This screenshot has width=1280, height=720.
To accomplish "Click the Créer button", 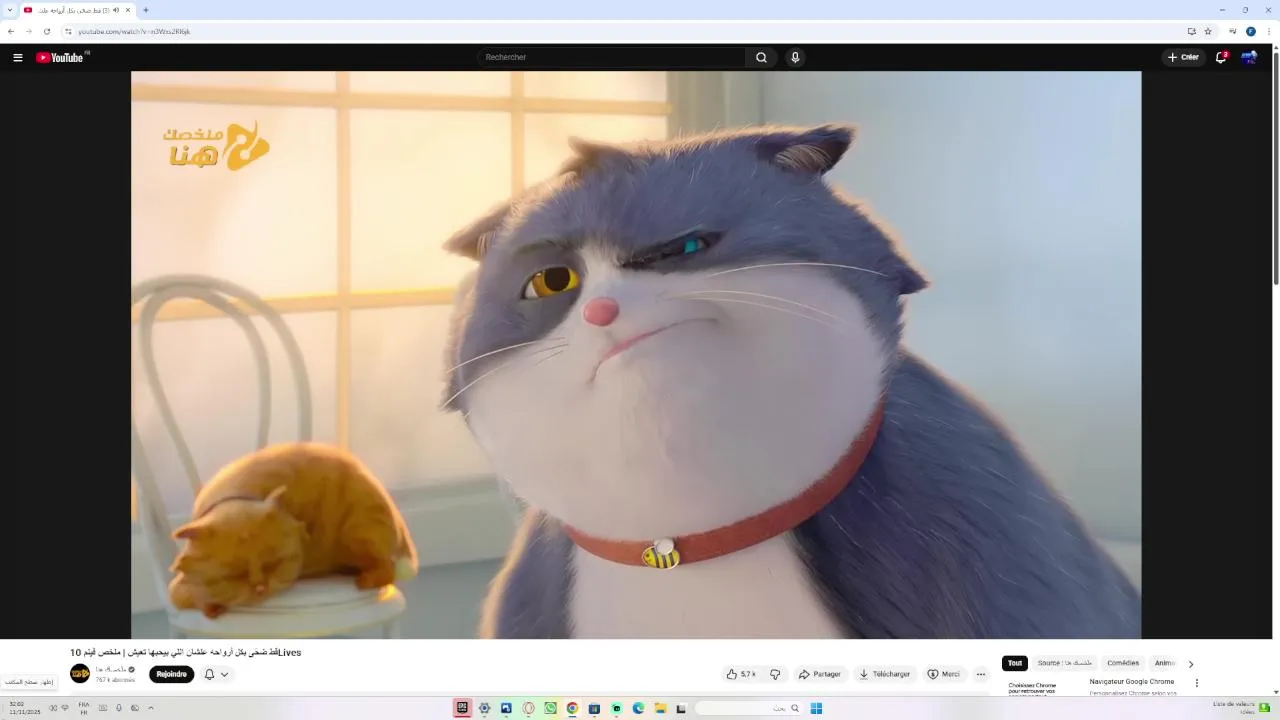I will 1183,57.
